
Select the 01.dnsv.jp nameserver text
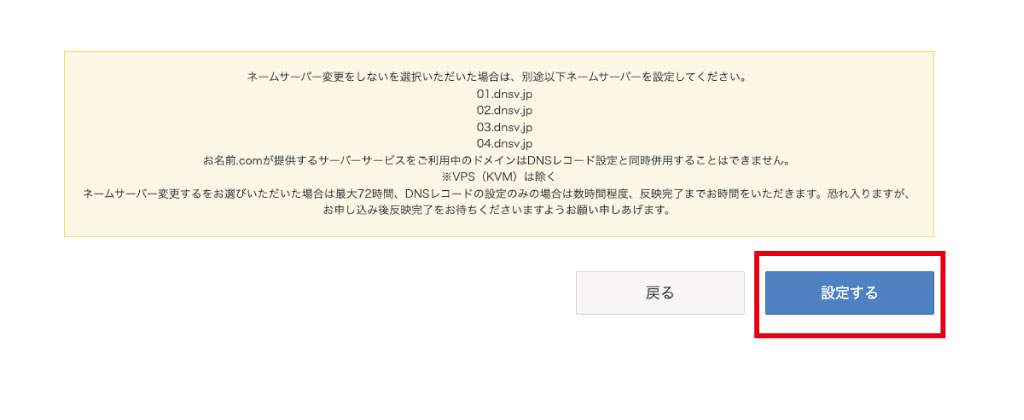(x=504, y=93)
